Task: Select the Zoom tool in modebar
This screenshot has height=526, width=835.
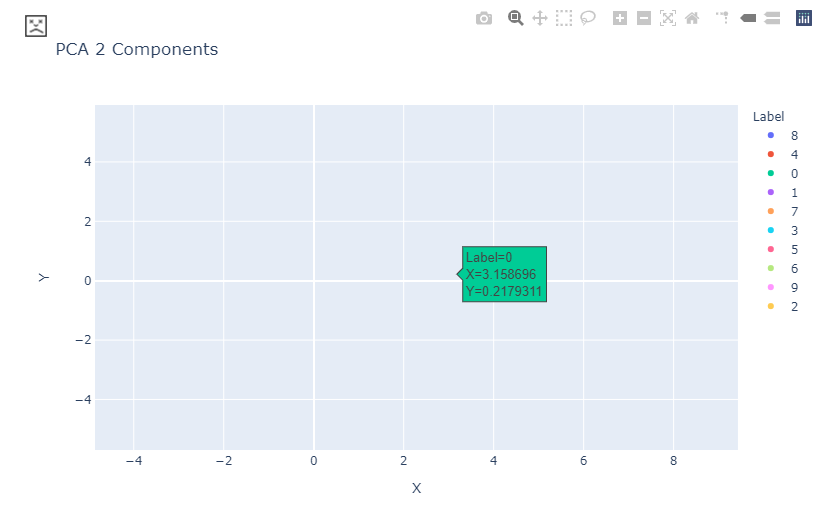Action: [515, 18]
